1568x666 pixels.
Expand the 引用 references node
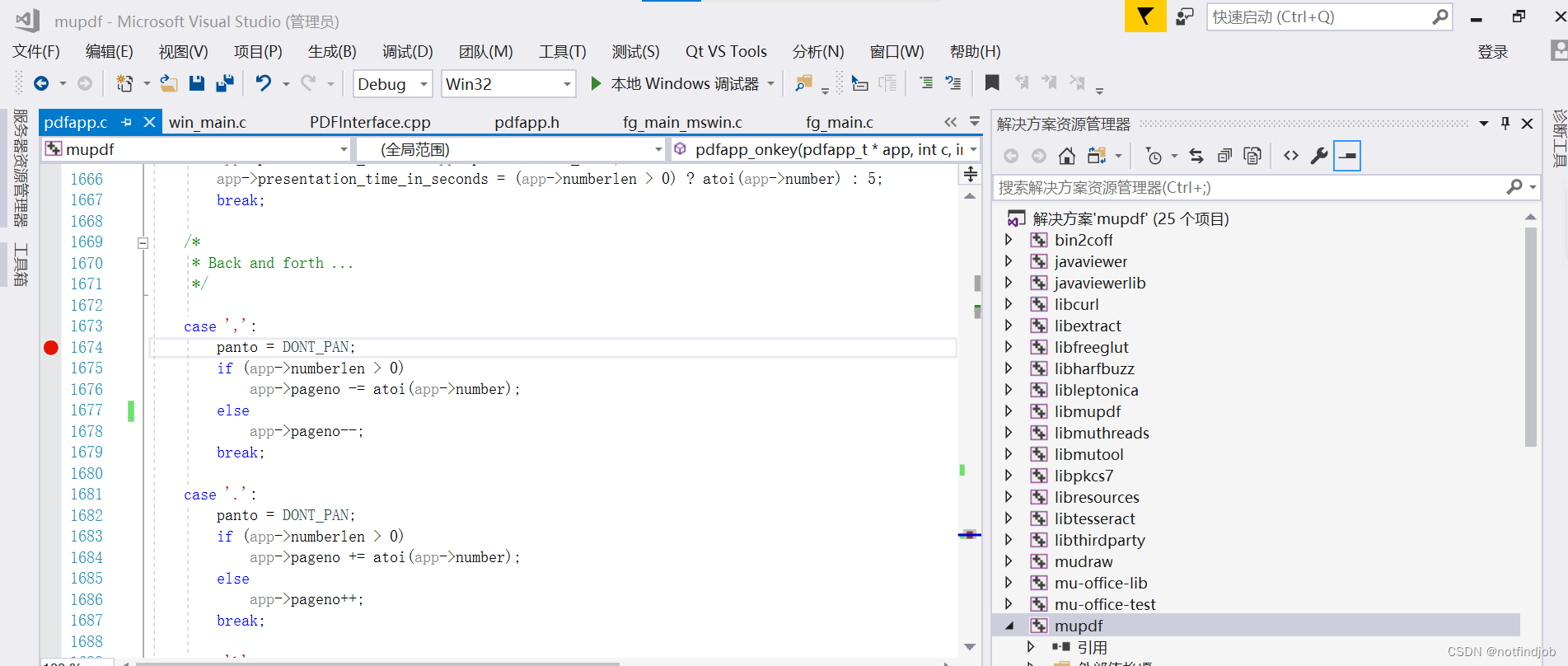point(1030,647)
